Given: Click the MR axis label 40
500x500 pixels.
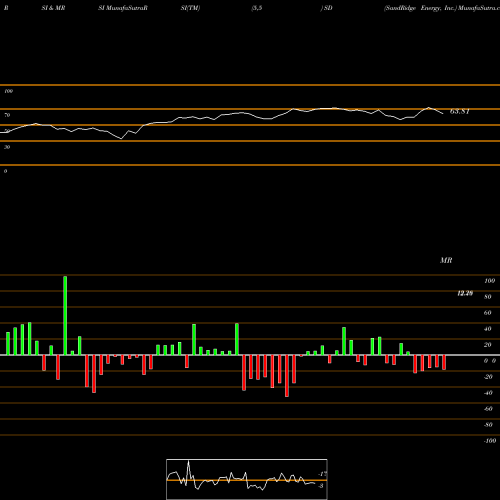Looking at the screenshot, I should (488, 329).
